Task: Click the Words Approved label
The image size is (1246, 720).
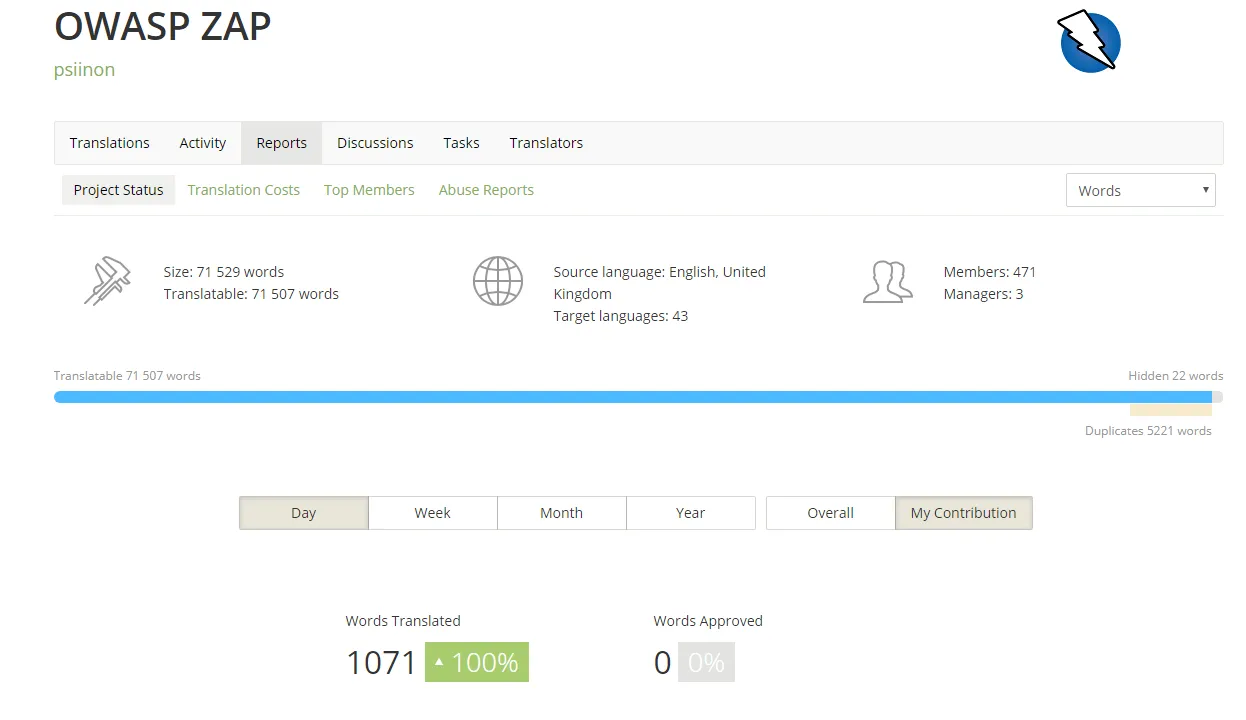Action: 708,621
